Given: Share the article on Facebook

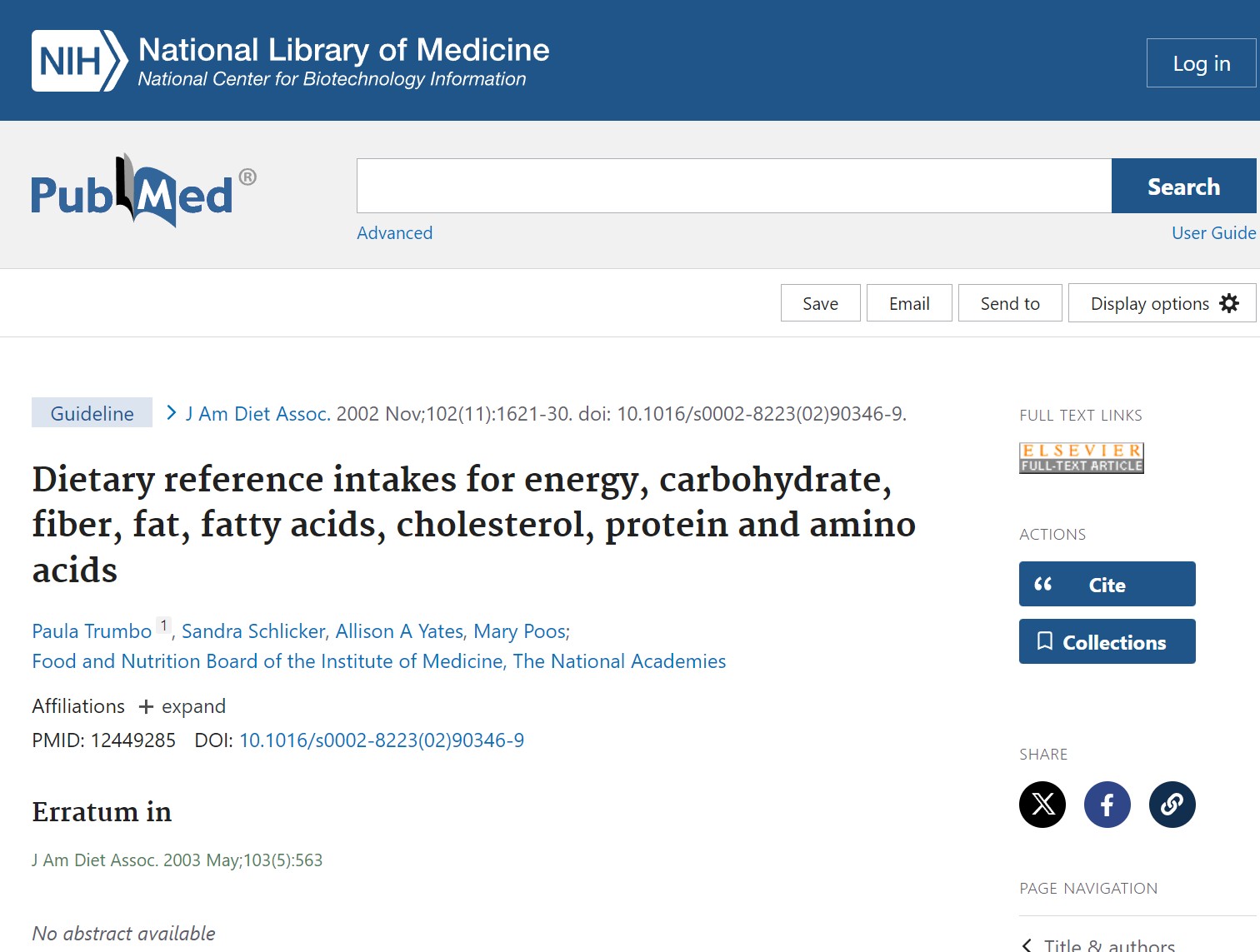Looking at the screenshot, I should click(x=1107, y=805).
